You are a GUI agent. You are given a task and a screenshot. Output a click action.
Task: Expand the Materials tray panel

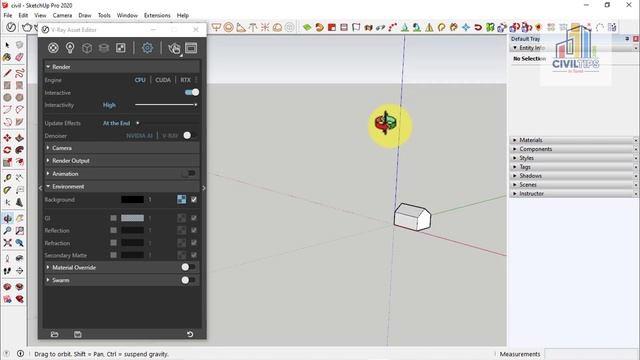[x=573, y=140]
